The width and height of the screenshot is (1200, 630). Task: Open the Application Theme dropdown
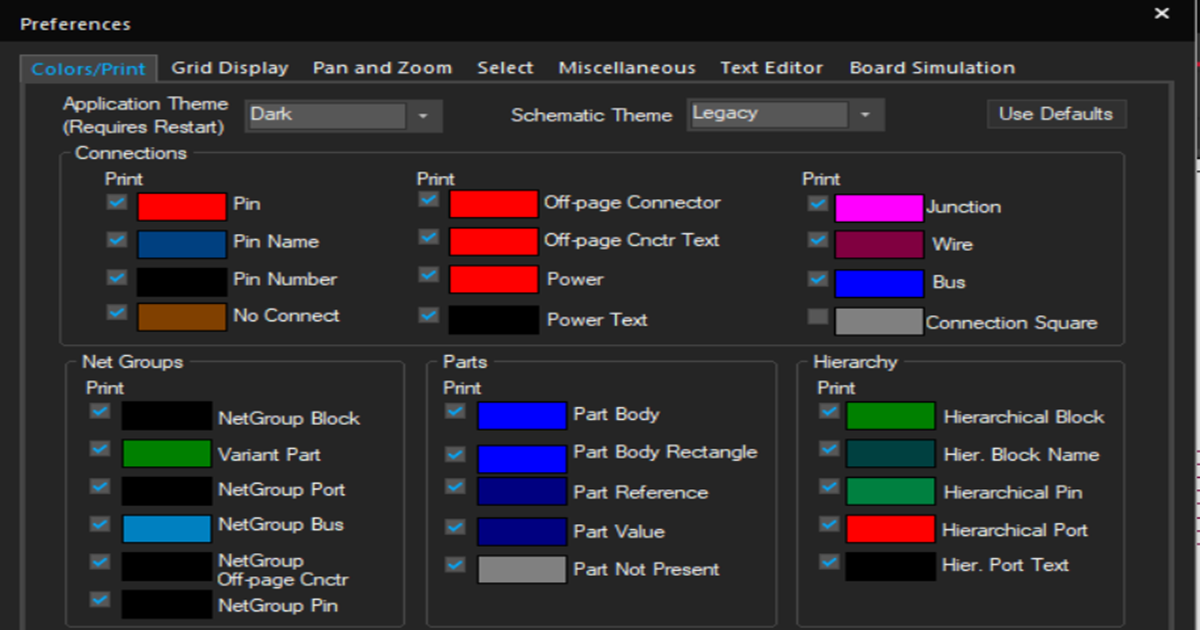coord(425,115)
